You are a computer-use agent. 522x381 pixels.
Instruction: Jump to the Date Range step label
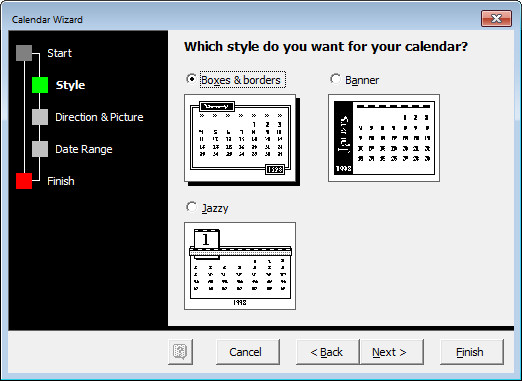click(x=84, y=149)
